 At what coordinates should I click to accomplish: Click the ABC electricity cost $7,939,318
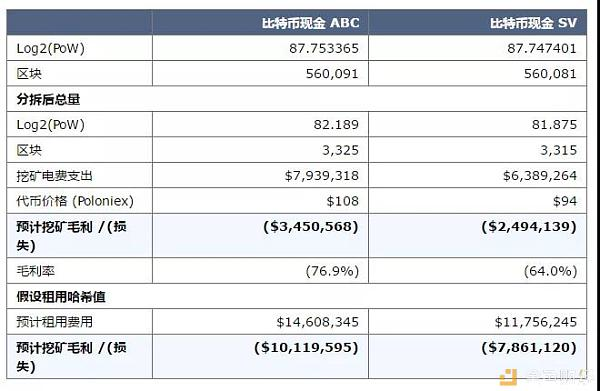tap(321, 176)
